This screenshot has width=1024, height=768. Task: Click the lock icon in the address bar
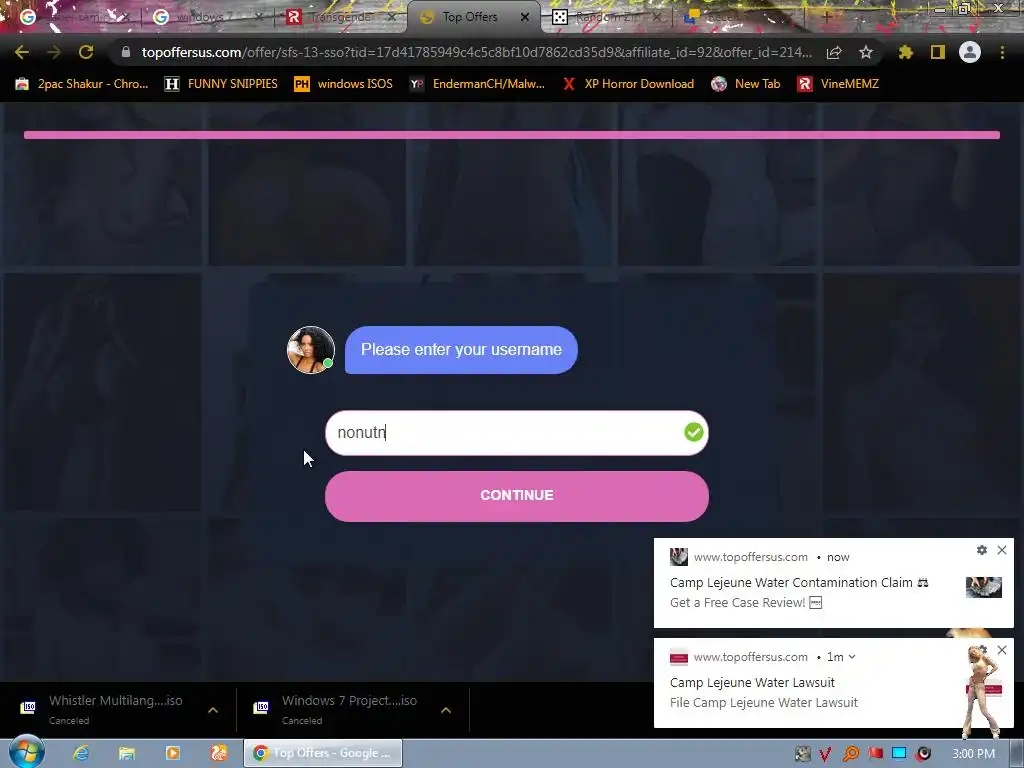[126, 52]
